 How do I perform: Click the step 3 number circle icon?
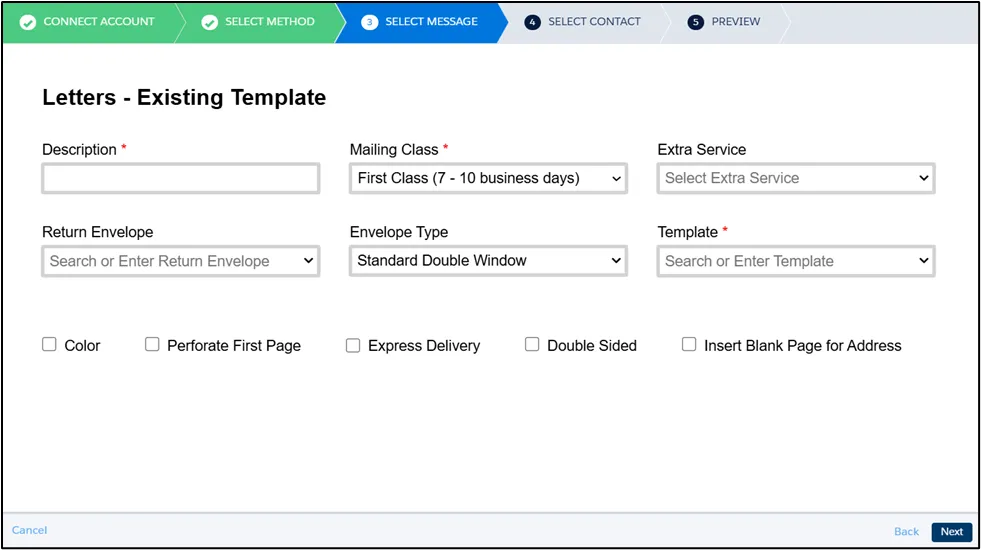click(x=369, y=22)
